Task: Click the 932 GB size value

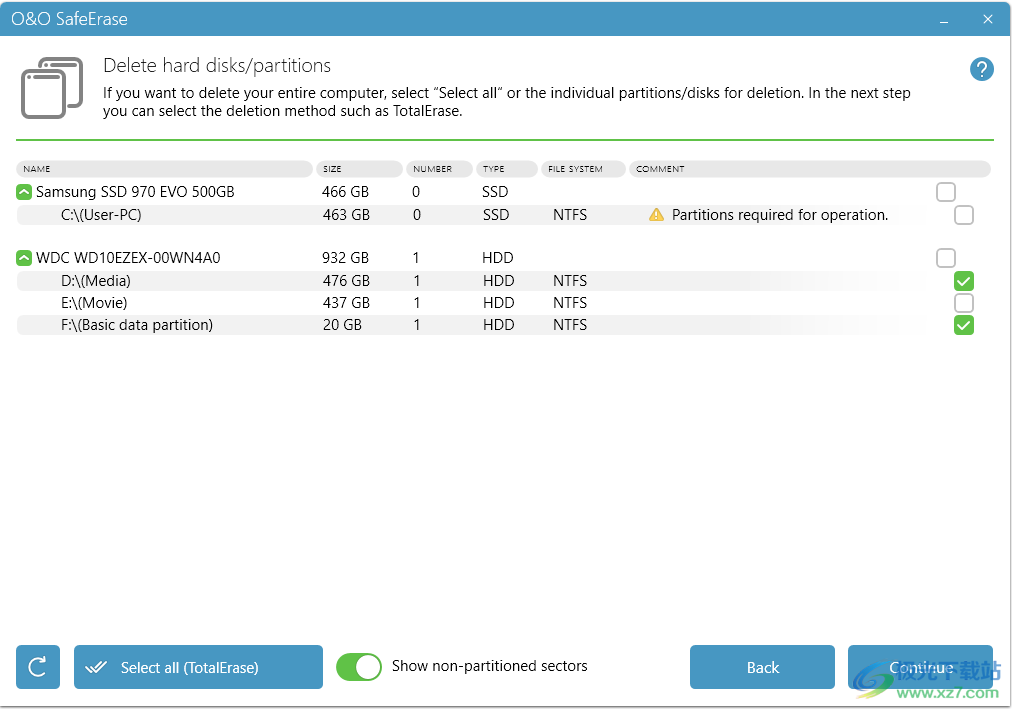Action: [x=345, y=257]
